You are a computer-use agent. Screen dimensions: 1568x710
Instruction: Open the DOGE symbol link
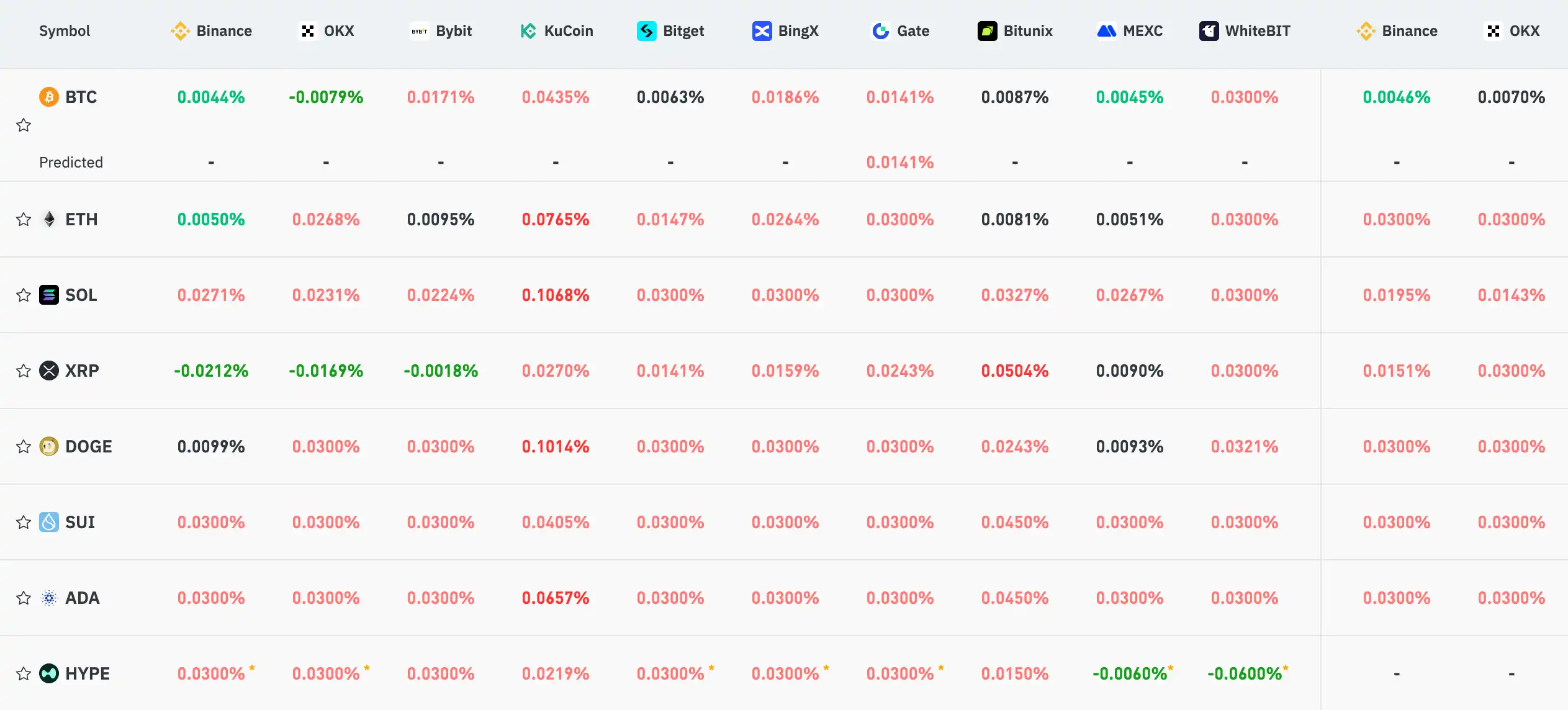pos(89,447)
